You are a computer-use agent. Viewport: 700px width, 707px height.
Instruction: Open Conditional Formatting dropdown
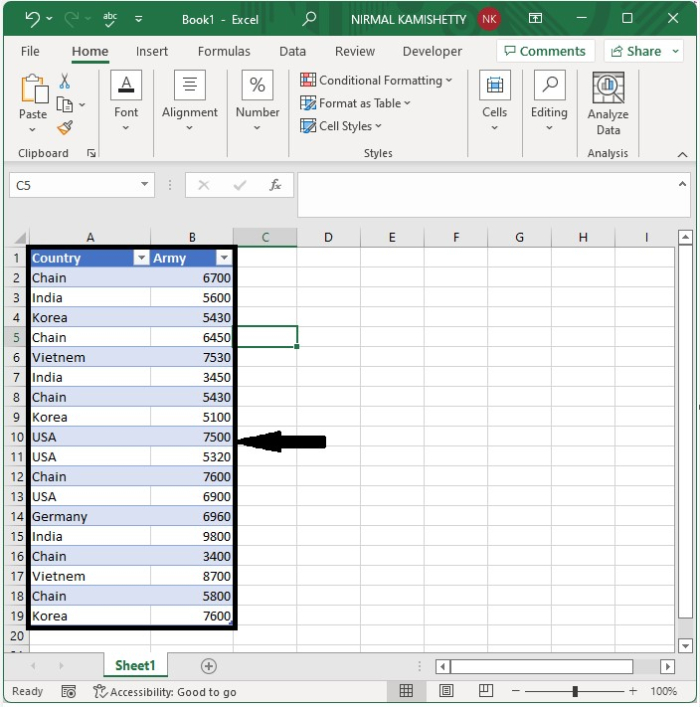pos(376,80)
